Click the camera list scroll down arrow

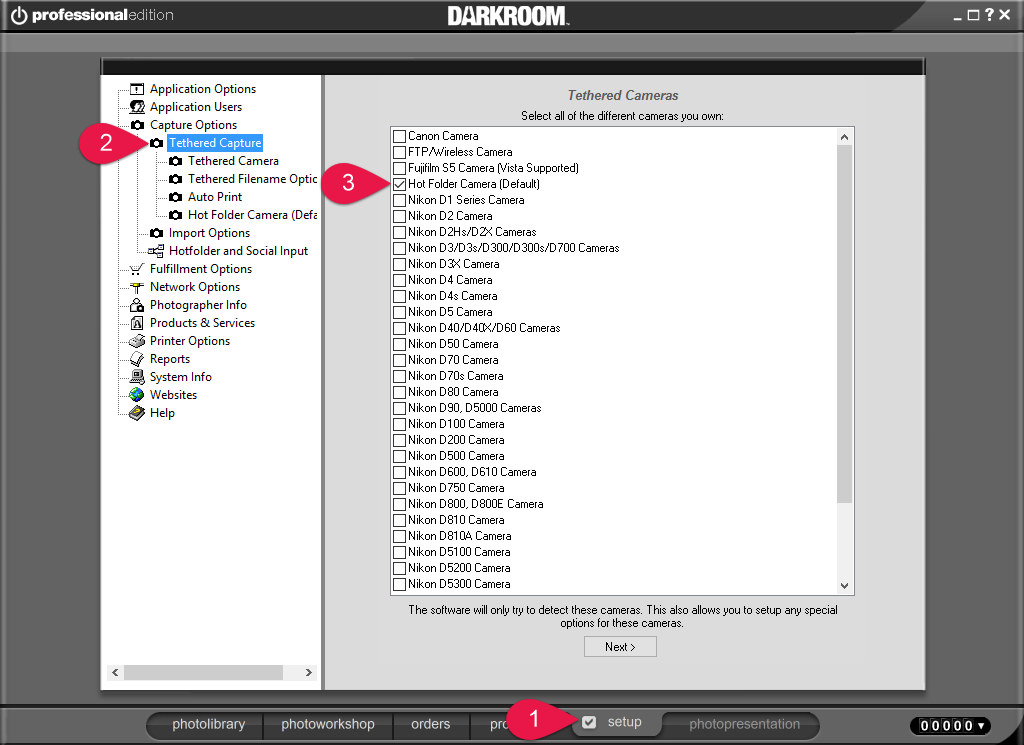[844, 586]
